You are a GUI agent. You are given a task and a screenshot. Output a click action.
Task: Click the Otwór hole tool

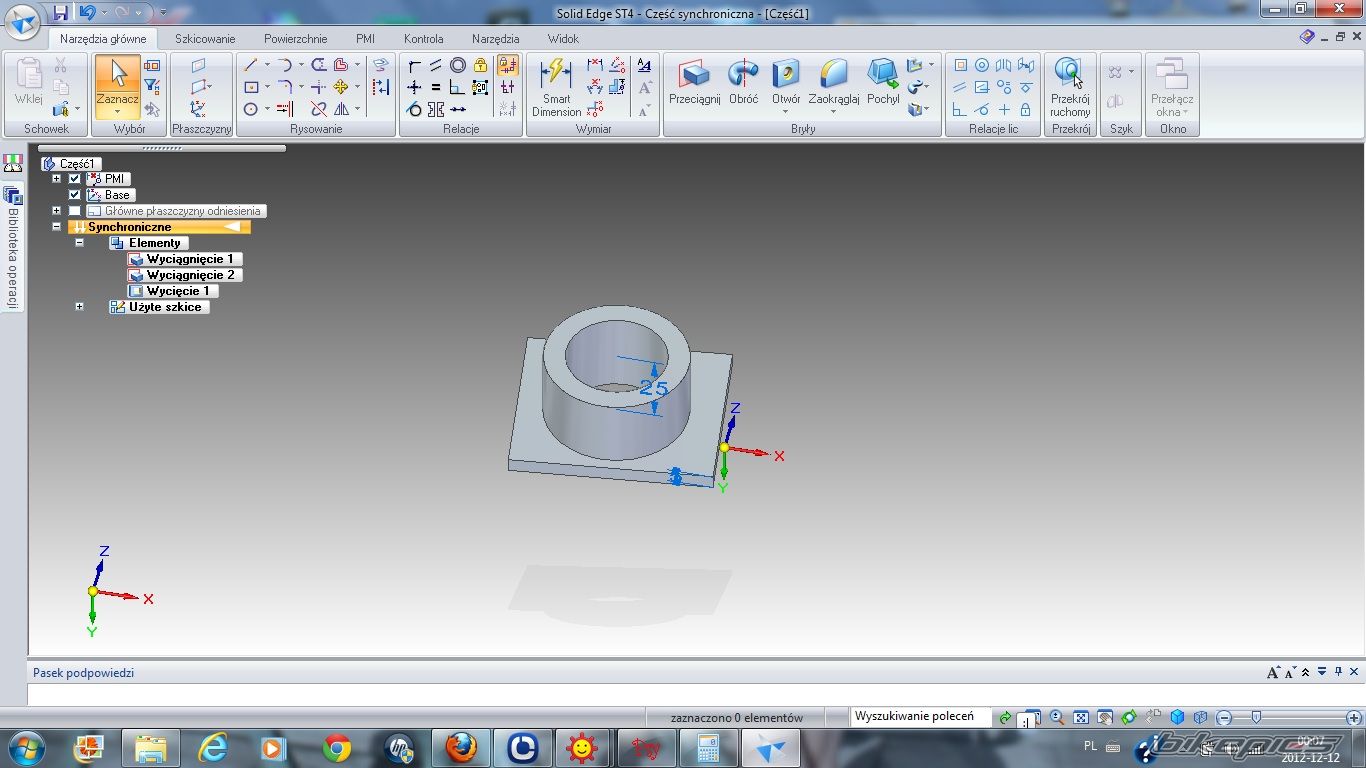point(786,82)
